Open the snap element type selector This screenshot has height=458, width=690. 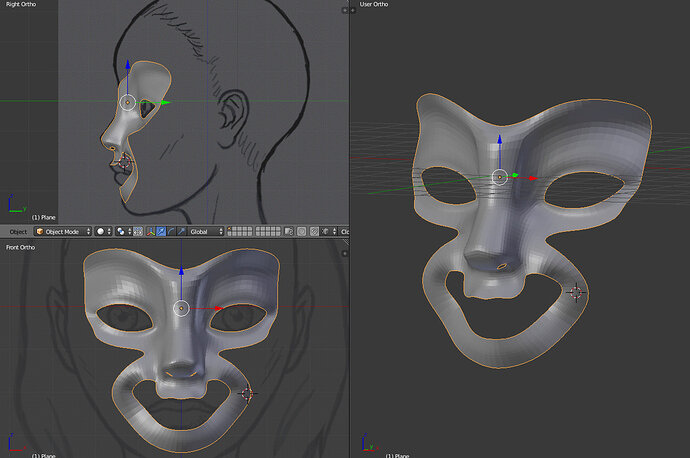(329, 231)
